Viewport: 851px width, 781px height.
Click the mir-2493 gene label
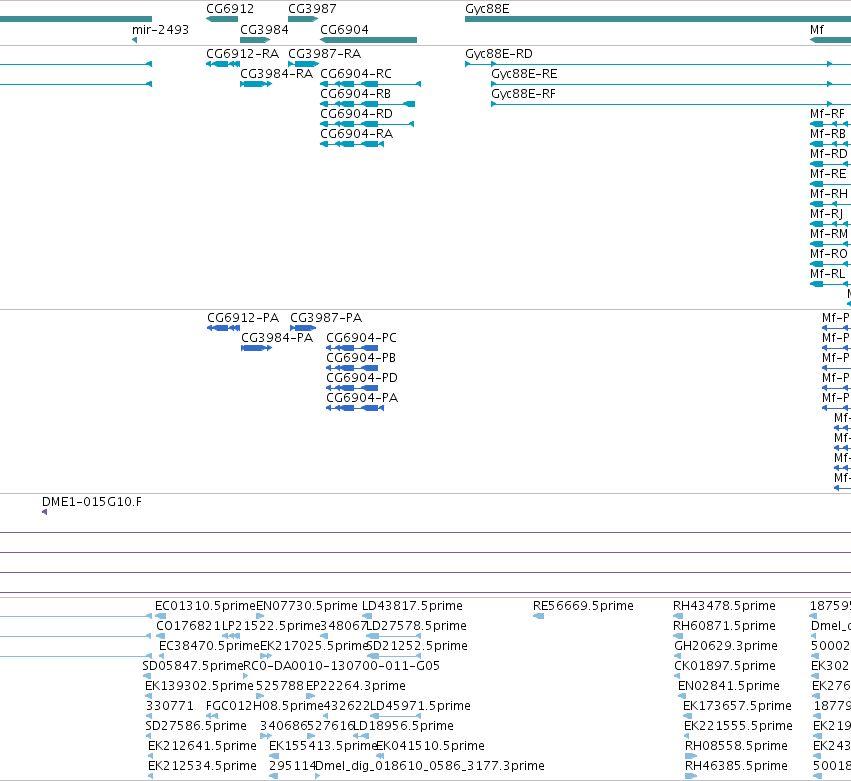coord(161,30)
